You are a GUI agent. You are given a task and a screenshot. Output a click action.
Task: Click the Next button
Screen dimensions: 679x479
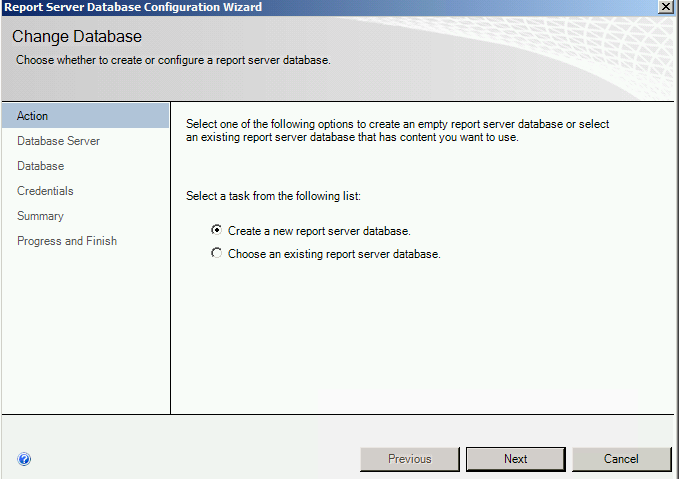(515, 459)
